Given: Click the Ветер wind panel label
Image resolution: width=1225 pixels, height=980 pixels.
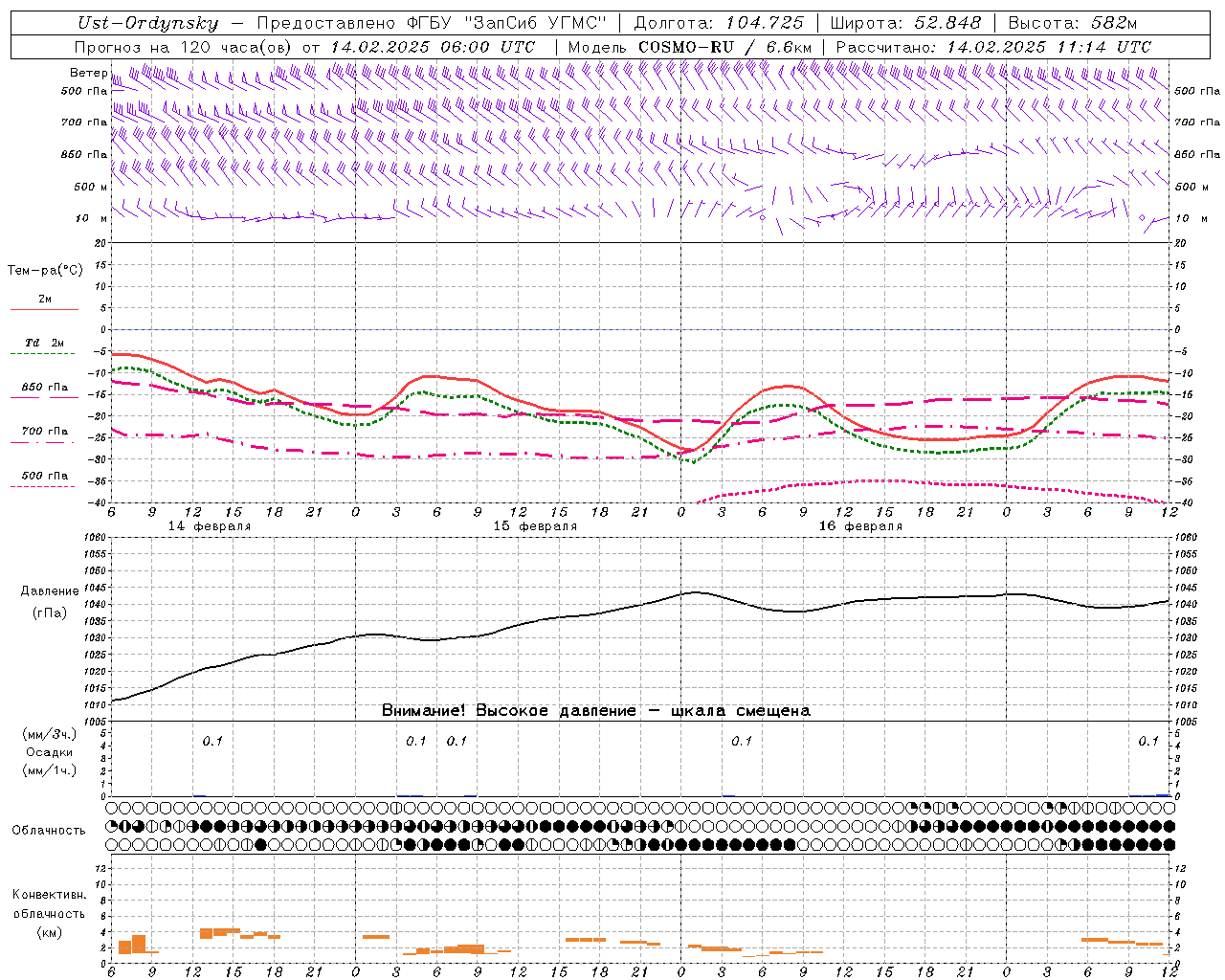Looking at the screenshot, I should (88, 73).
